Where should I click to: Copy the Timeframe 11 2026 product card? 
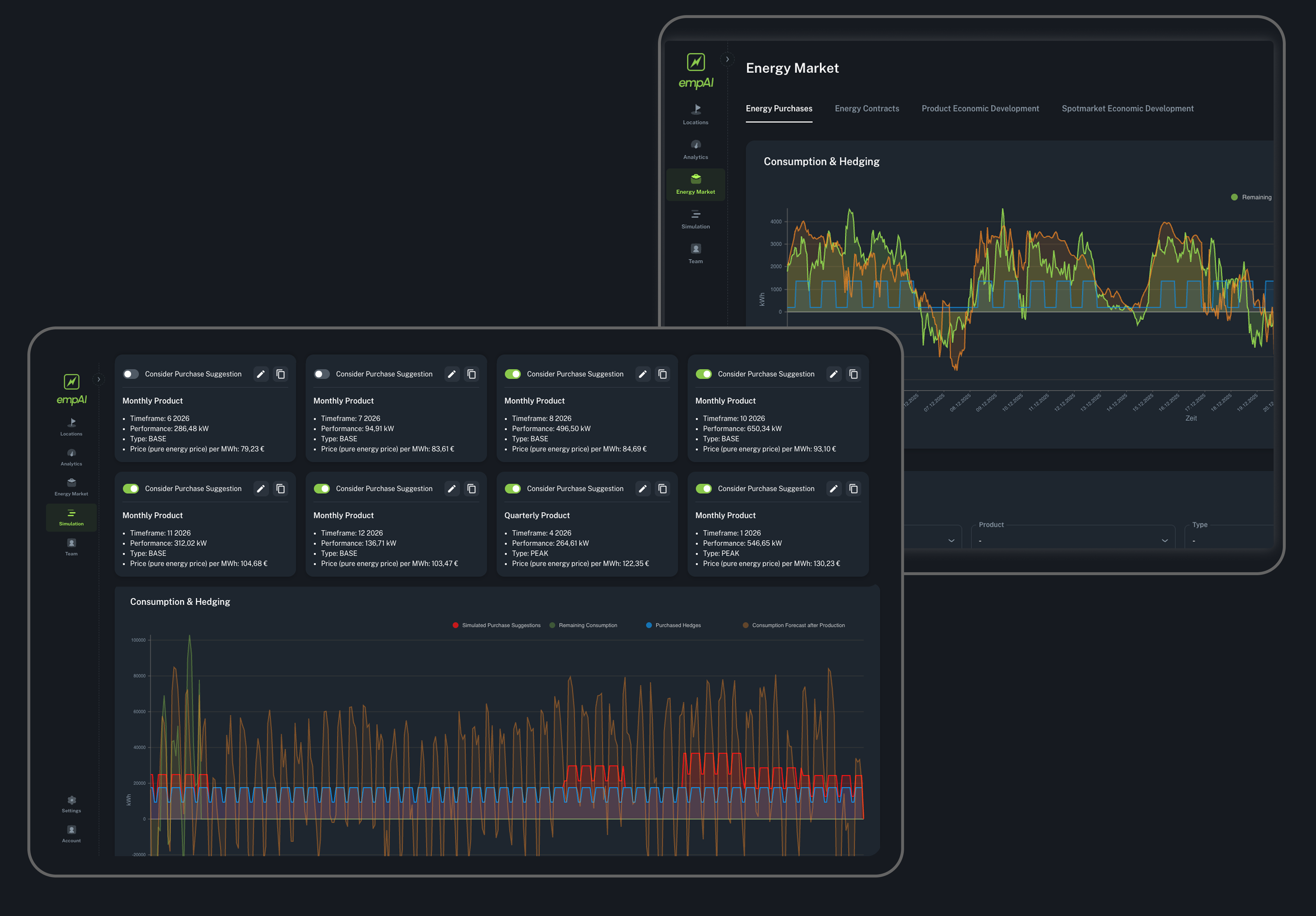tap(280, 489)
